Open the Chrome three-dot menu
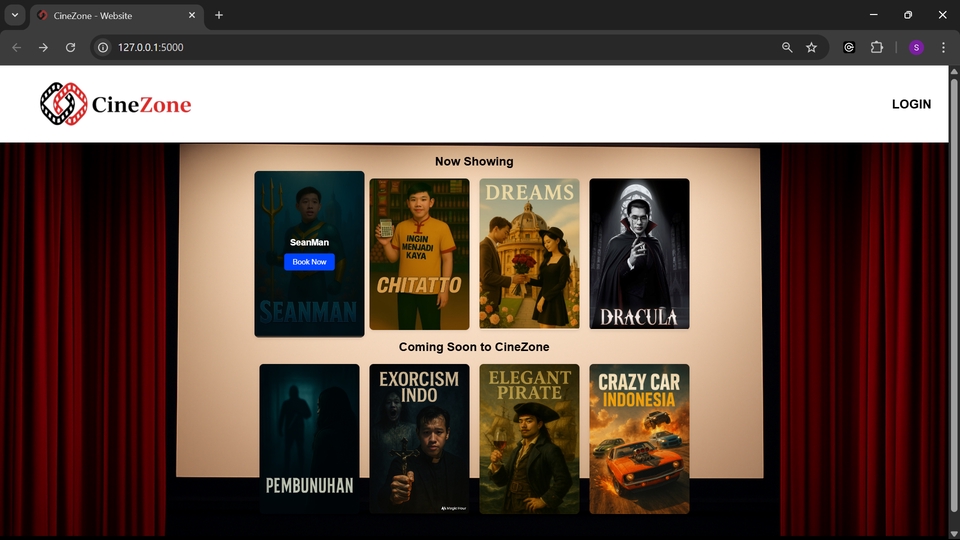 pos(943,47)
